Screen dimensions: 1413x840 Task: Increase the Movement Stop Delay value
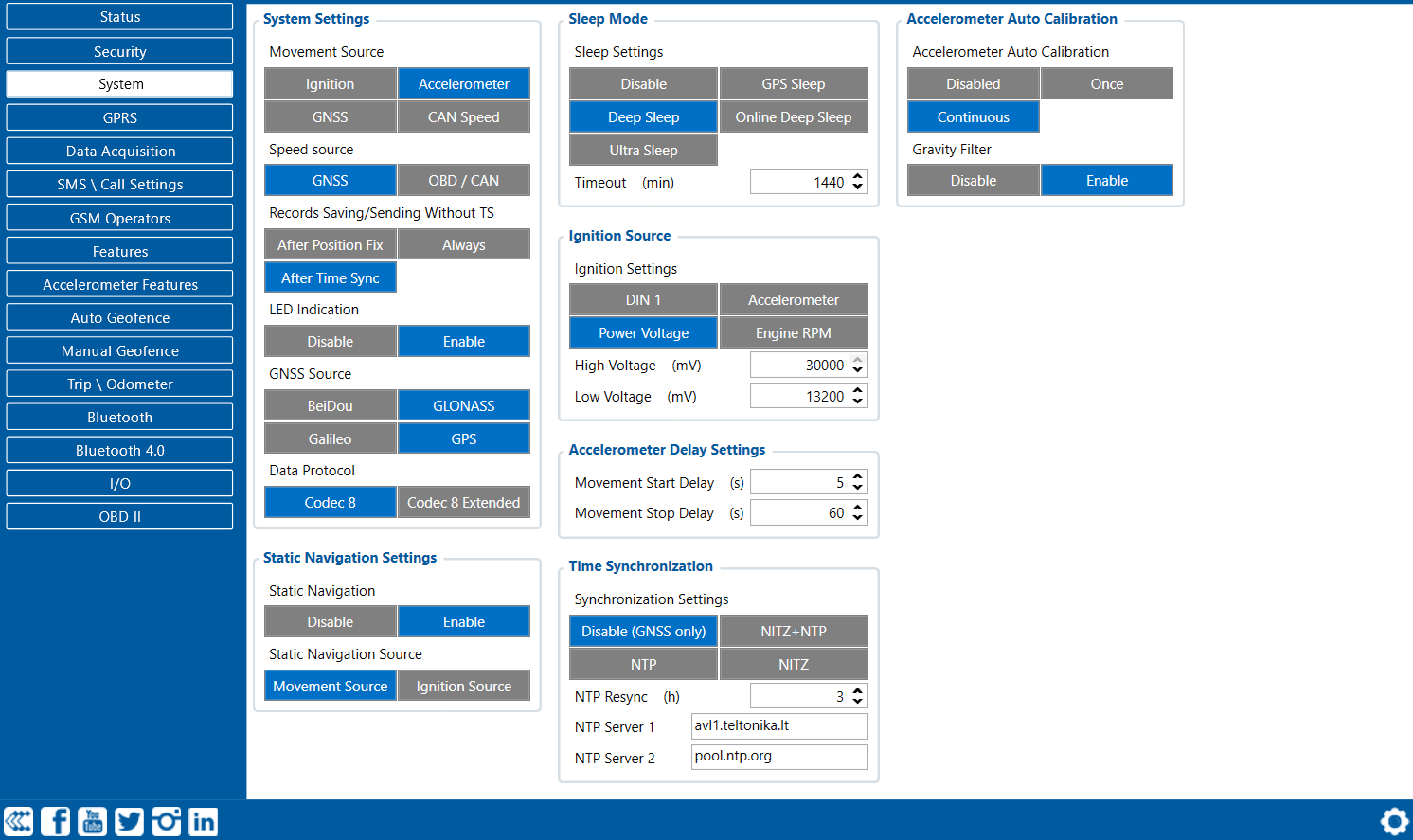[x=858, y=508]
